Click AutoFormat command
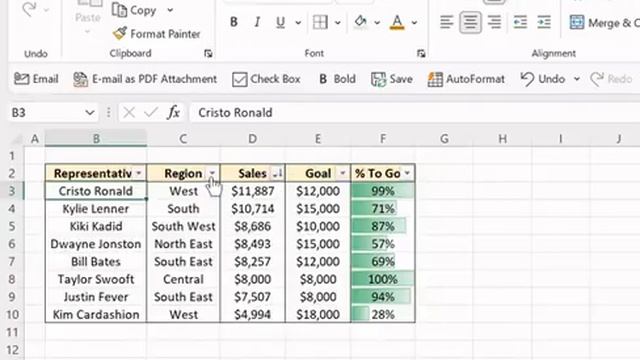The height and width of the screenshot is (360, 640). 466,79
